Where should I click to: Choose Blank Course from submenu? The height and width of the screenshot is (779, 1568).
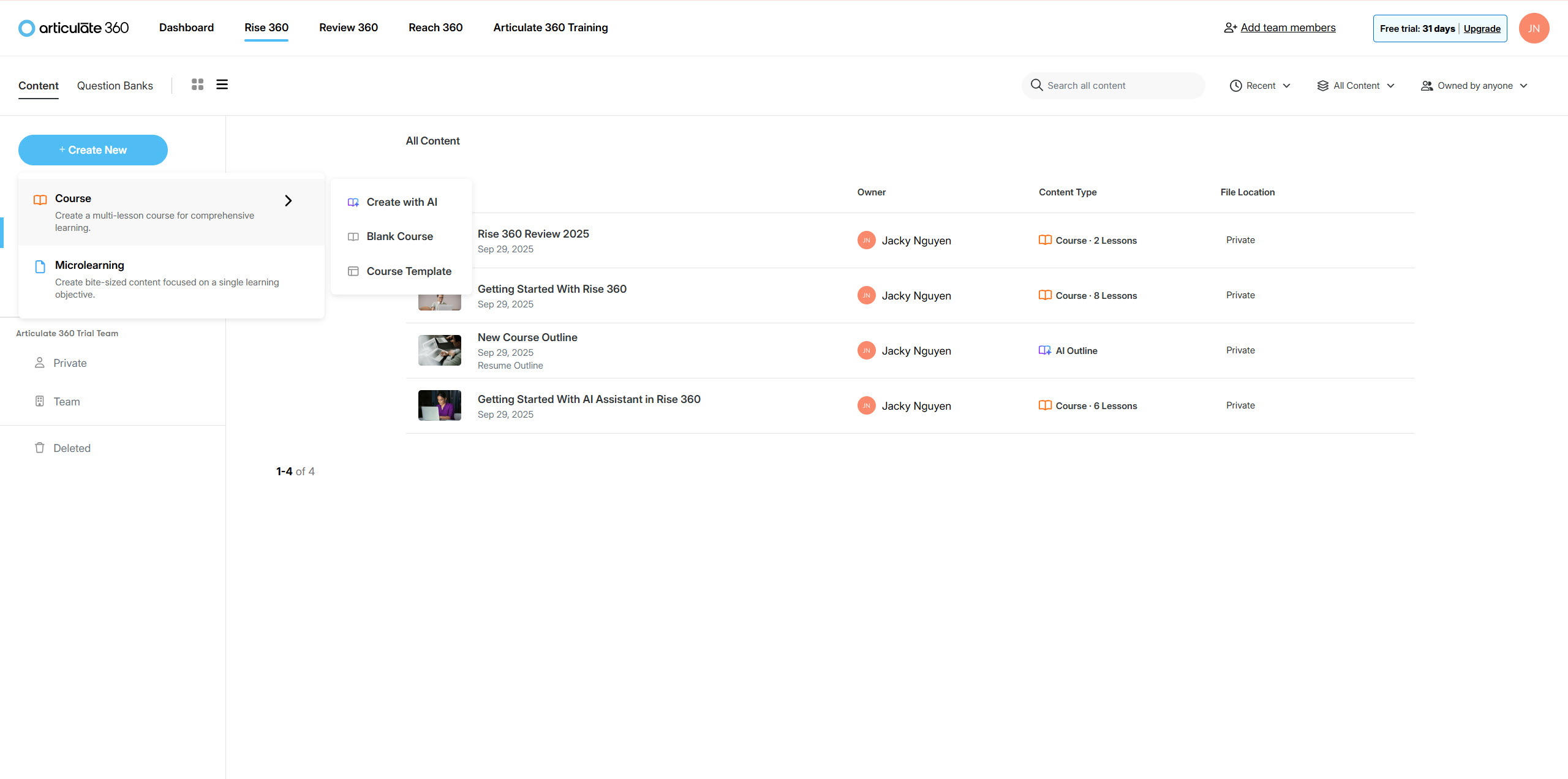click(x=399, y=236)
